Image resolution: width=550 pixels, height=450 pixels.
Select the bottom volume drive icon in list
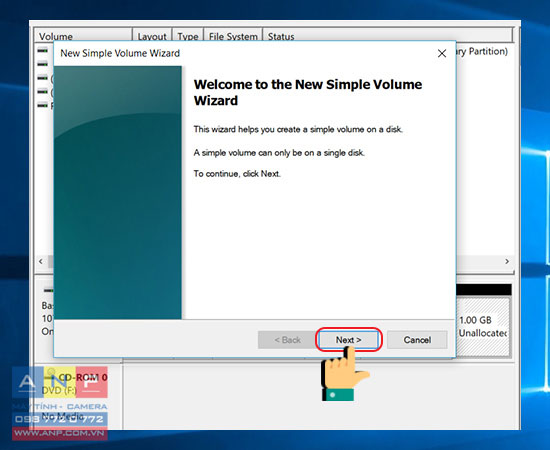[42, 105]
